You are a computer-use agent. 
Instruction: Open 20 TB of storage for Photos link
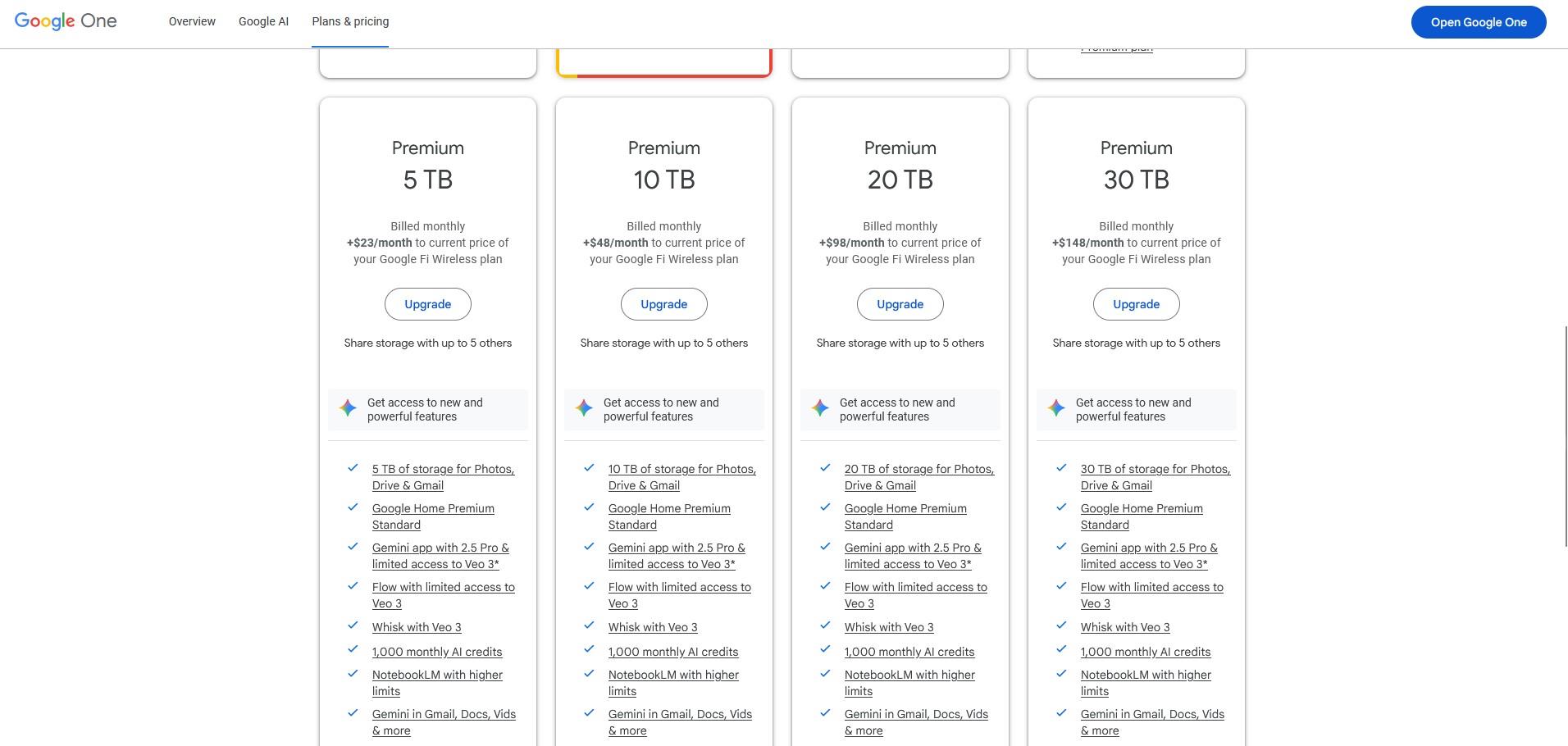918,470
